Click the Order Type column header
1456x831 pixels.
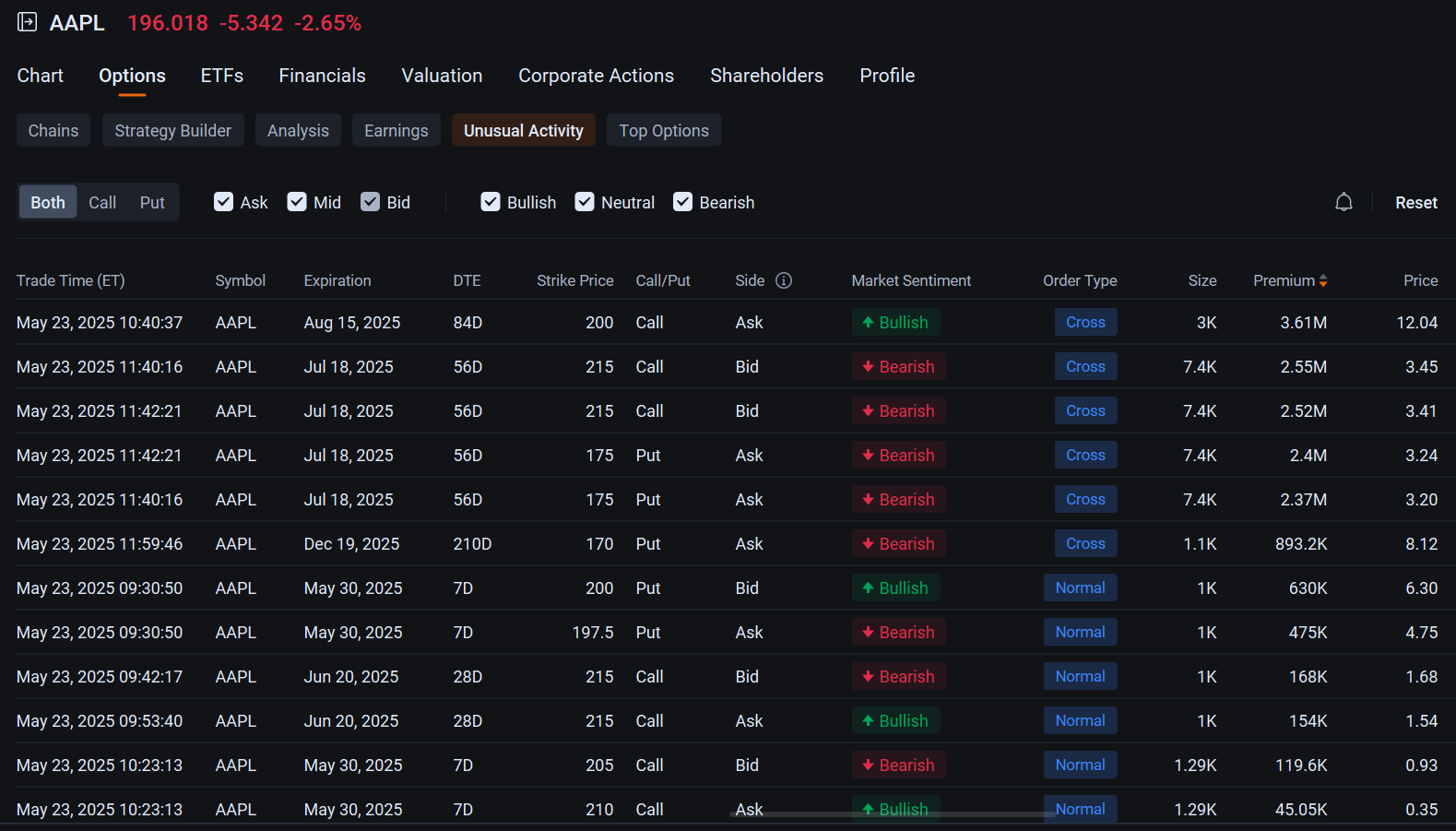1080,280
